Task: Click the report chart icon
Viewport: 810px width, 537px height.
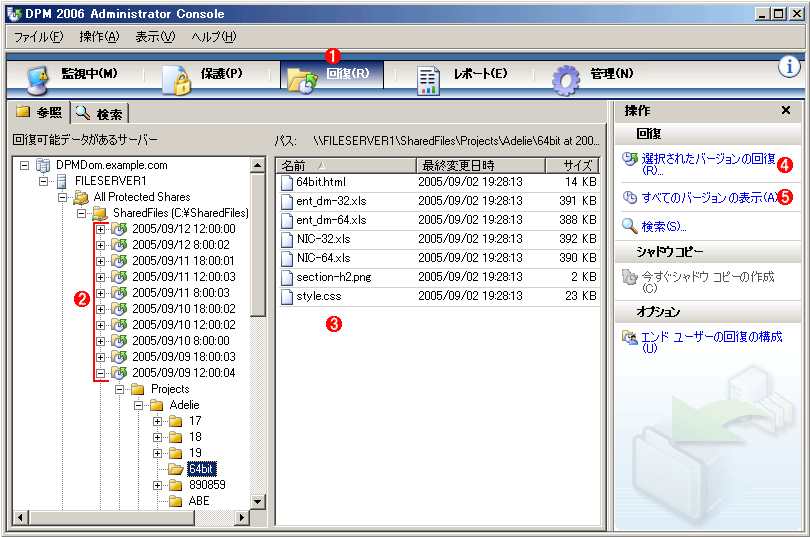Action: pyautogui.click(x=428, y=81)
